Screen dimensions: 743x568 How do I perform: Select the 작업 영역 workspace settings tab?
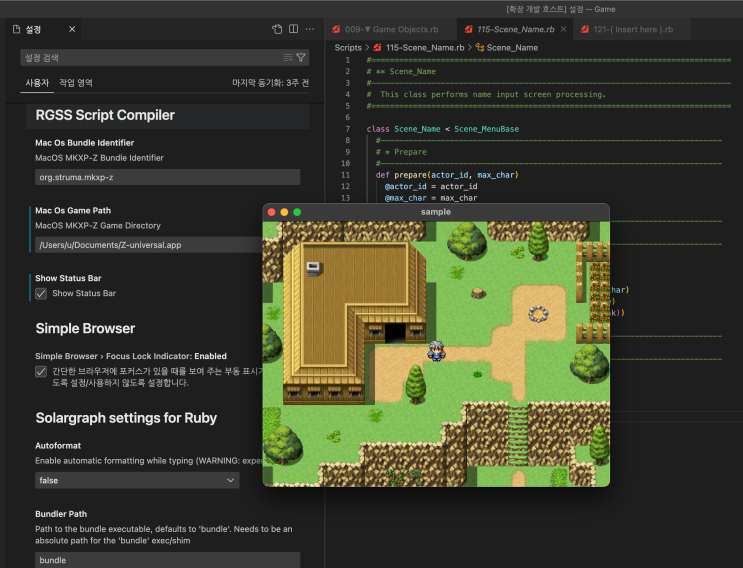[x=76, y=83]
